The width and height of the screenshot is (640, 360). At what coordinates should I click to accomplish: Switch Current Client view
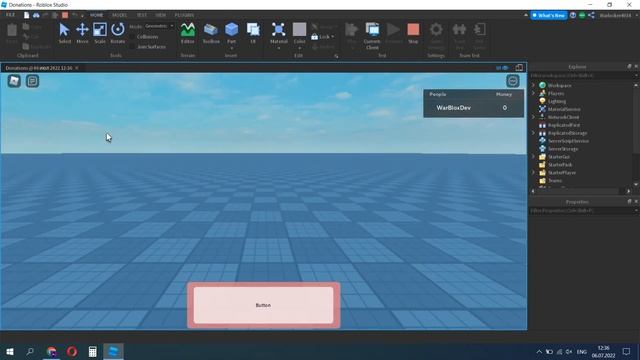[x=372, y=36]
